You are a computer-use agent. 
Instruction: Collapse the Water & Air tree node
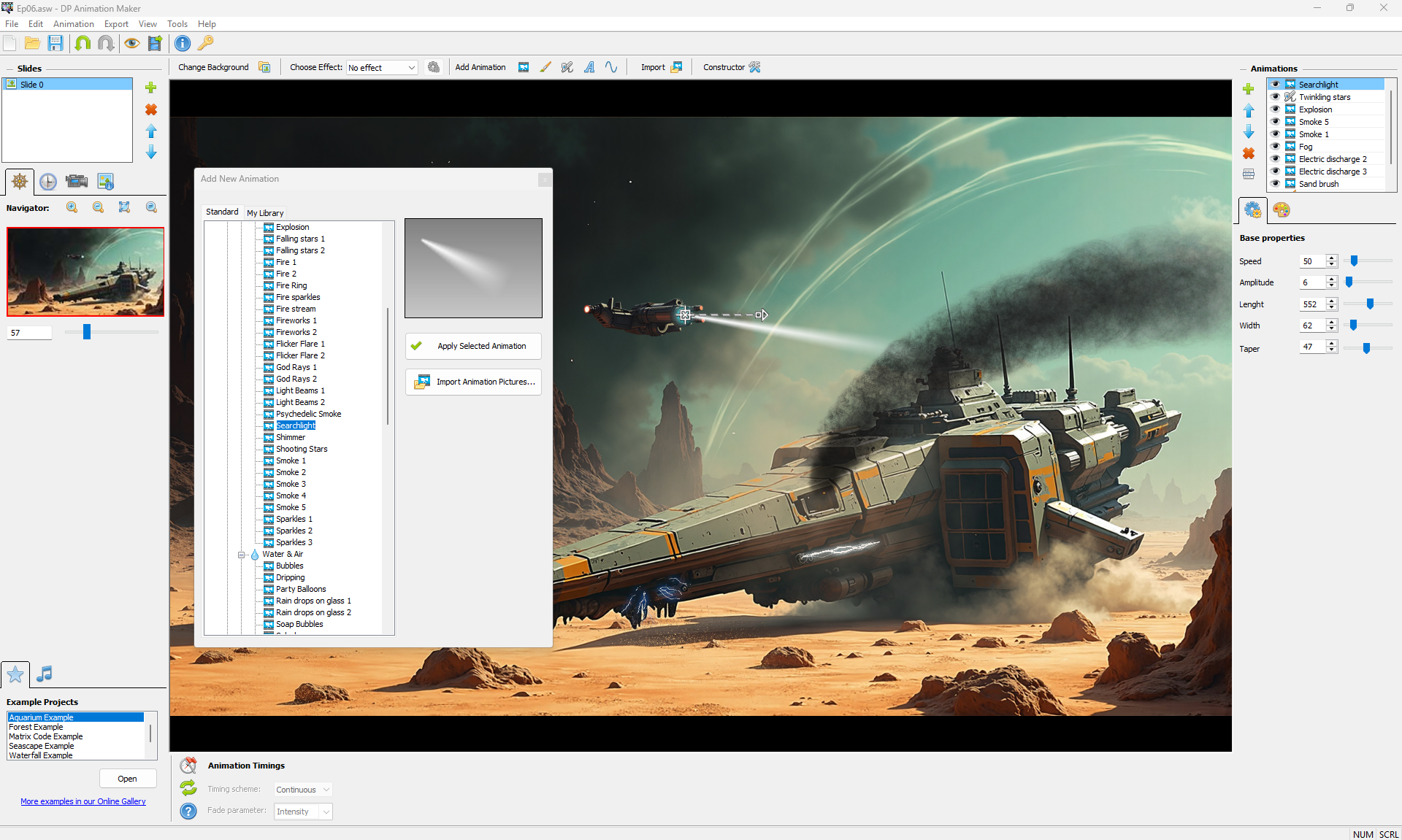(x=242, y=555)
